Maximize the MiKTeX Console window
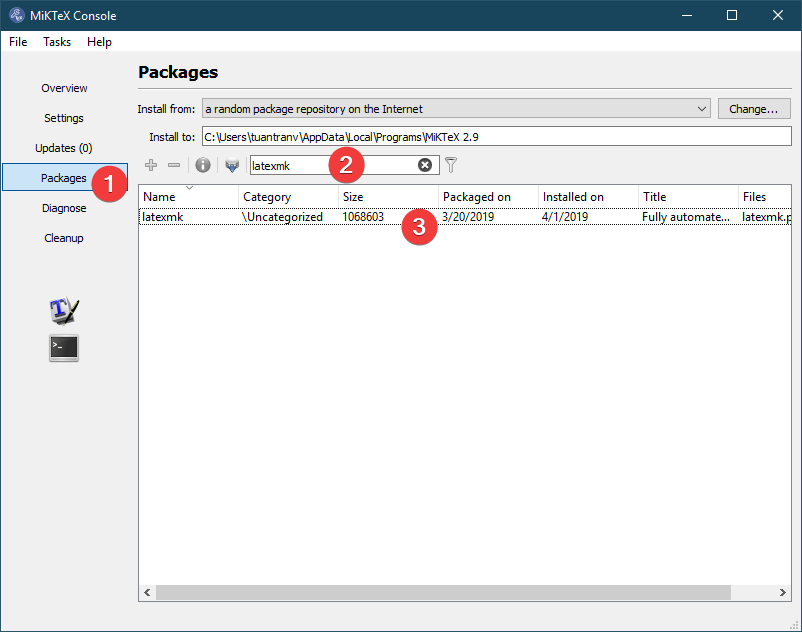 pos(732,15)
